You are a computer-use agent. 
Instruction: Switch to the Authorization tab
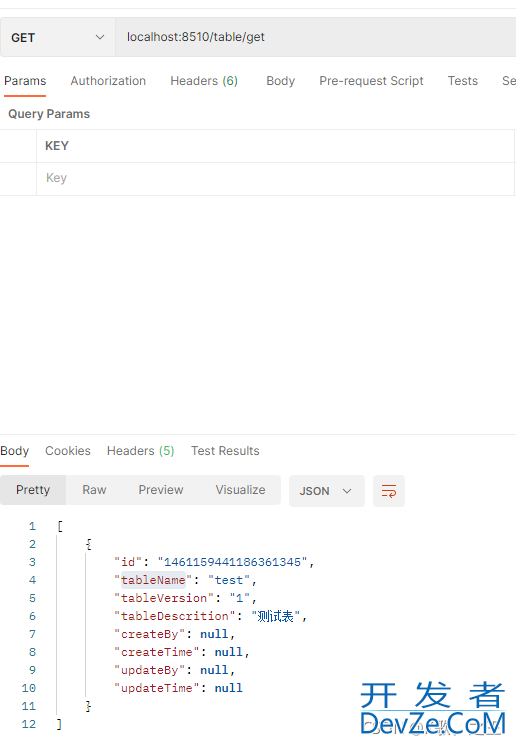tap(108, 81)
